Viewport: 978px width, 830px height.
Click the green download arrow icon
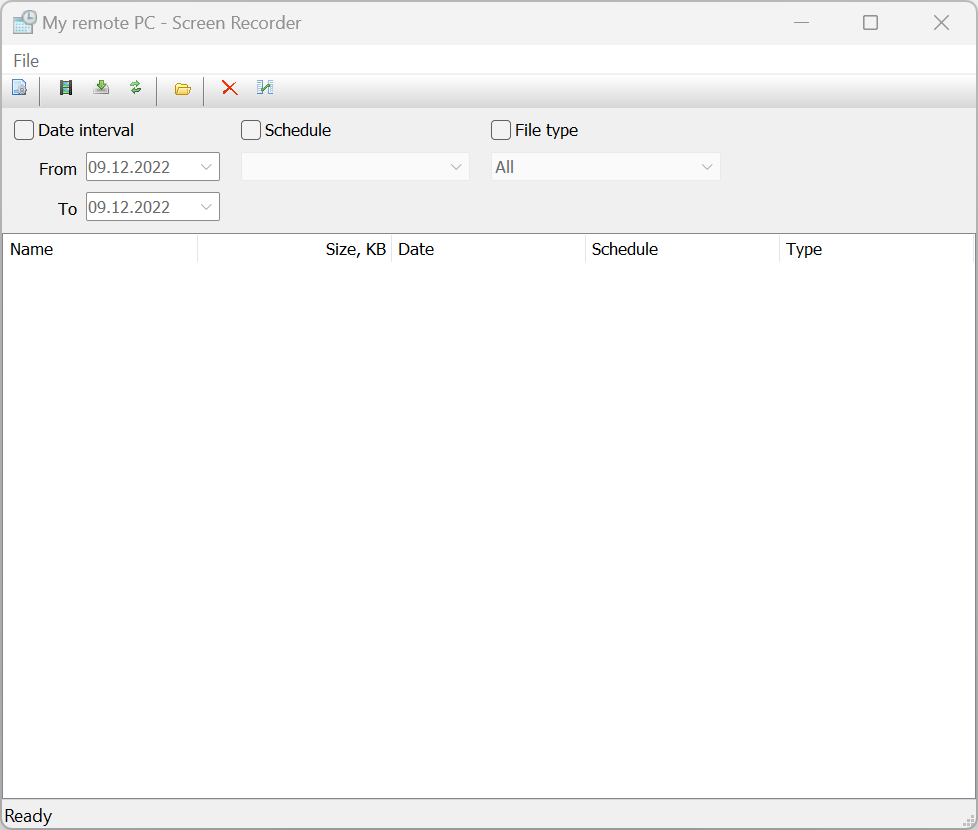[101, 88]
